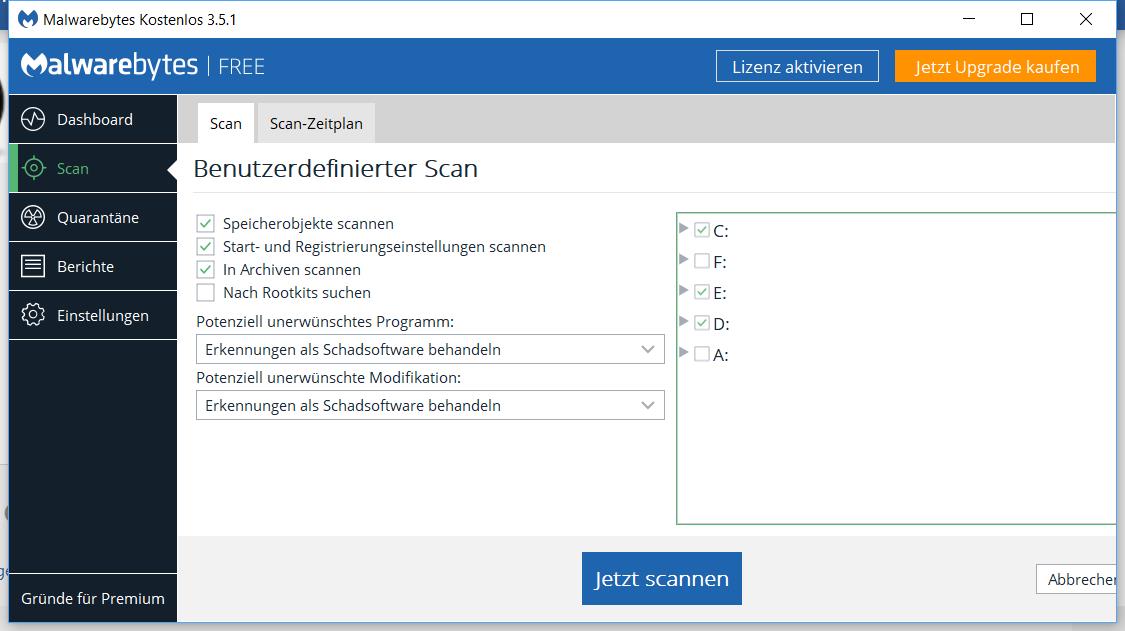Uncheck drive E: checkbox
Image resolution: width=1125 pixels, height=631 pixels.
702,291
